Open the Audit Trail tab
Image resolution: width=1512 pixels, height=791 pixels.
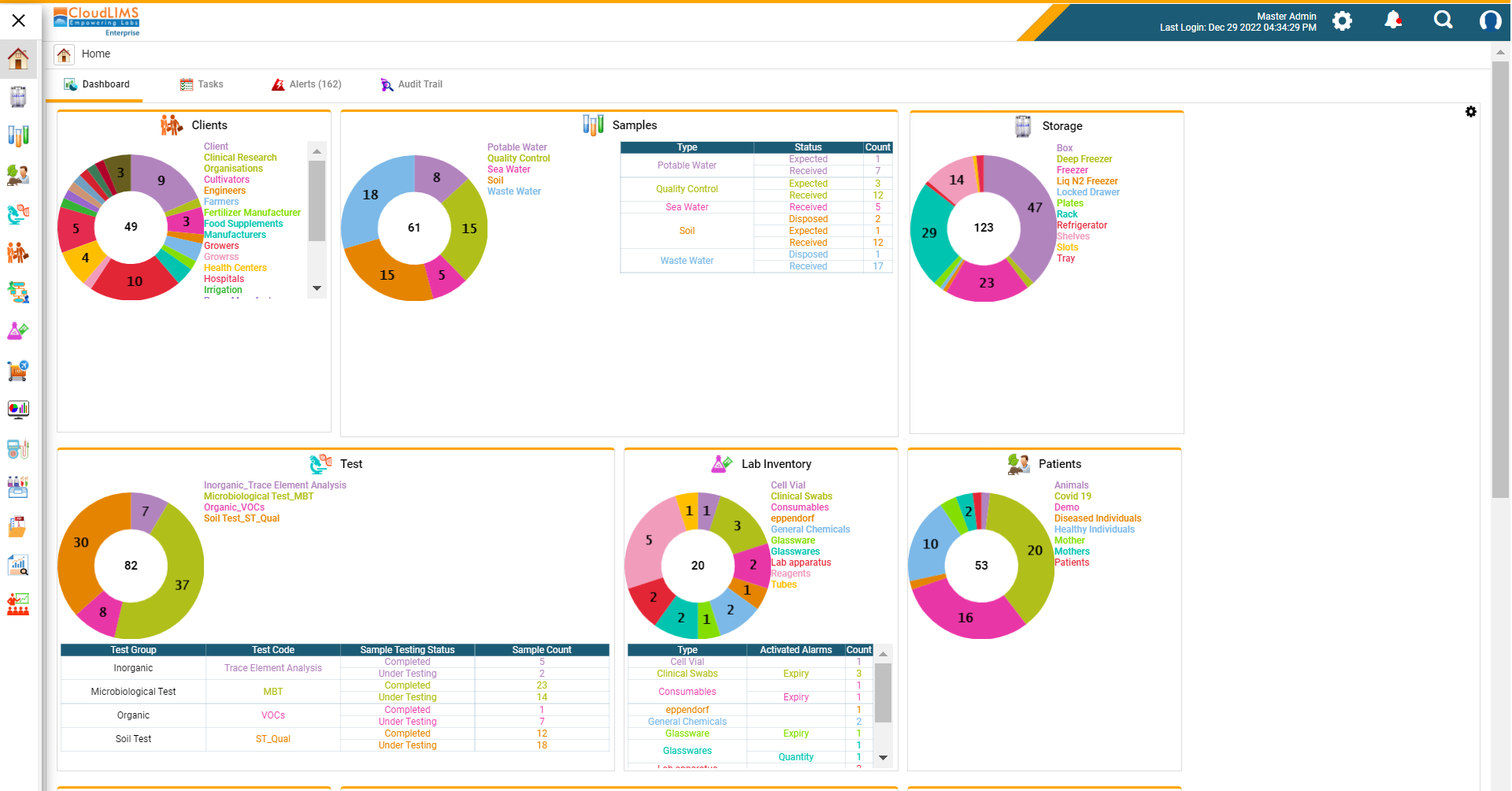tap(421, 84)
